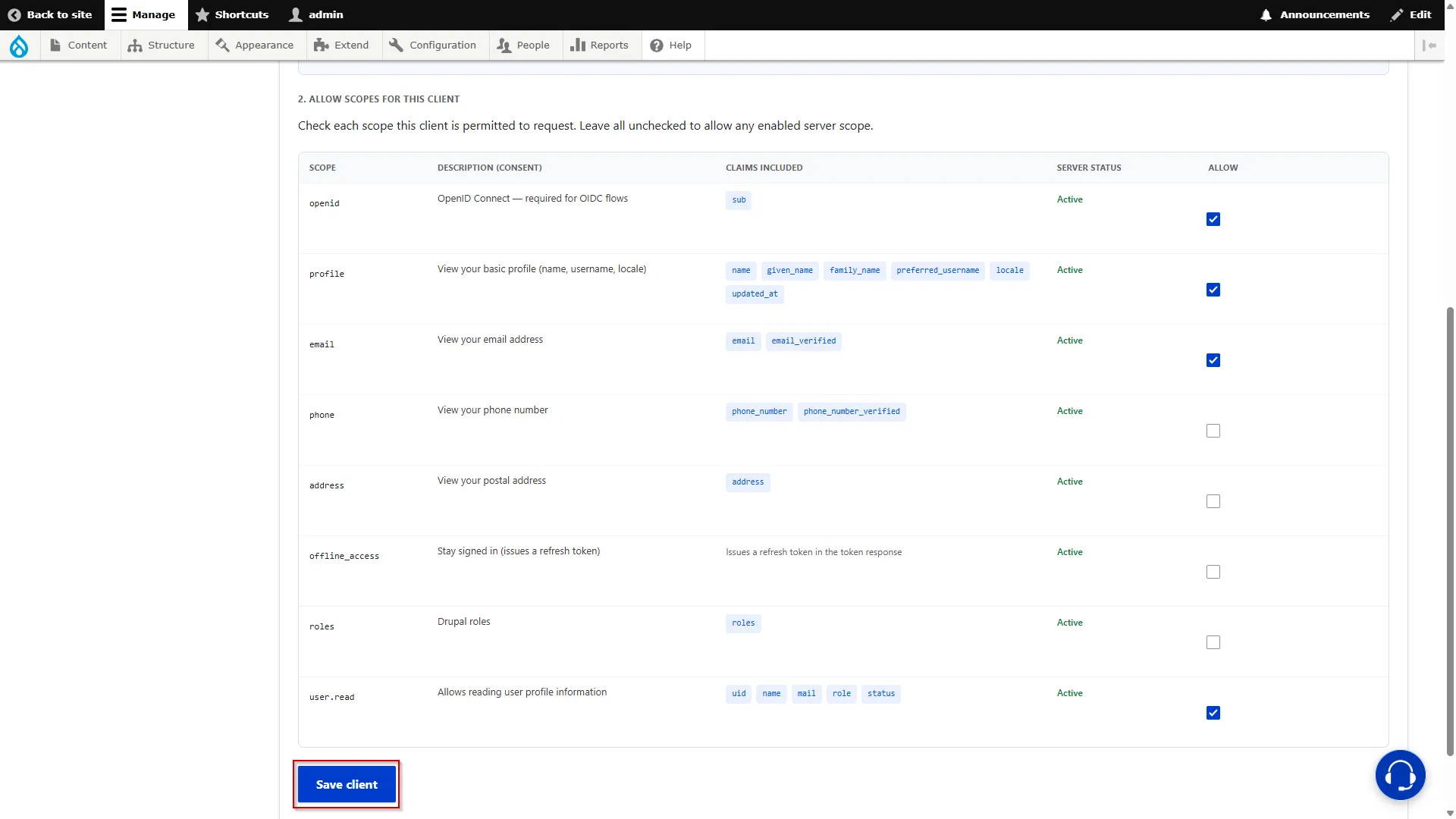Click the locale claim tag
1456x819 pixels.
pos(1009,271)
